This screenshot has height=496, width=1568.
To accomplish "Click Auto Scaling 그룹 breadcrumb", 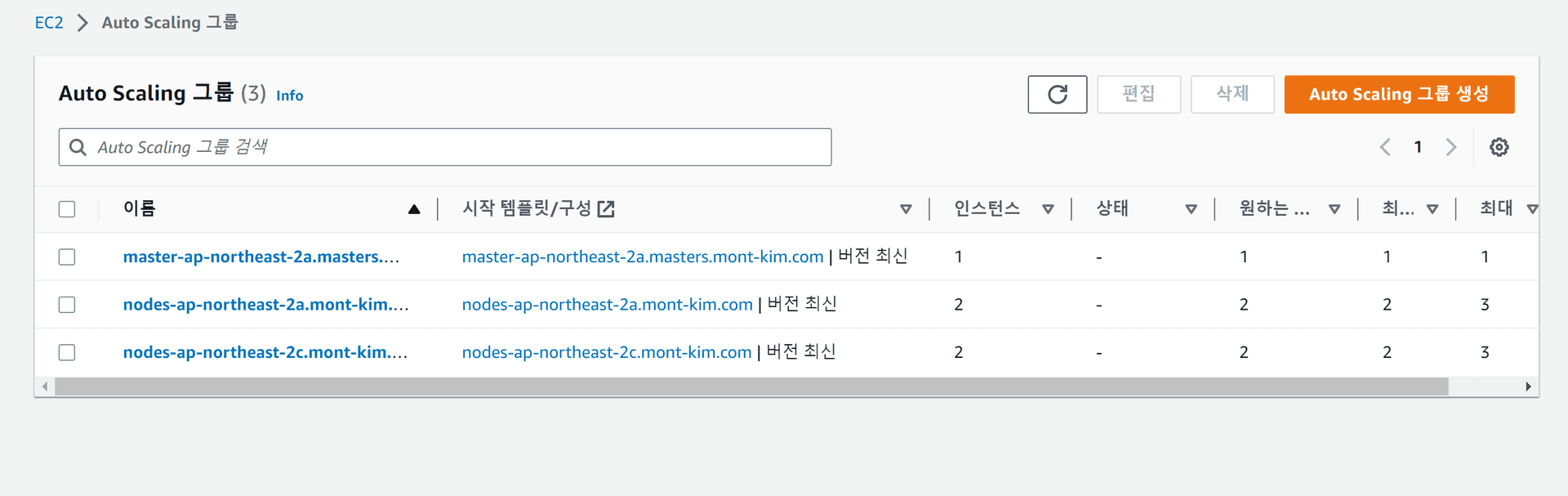I will 170,22.
